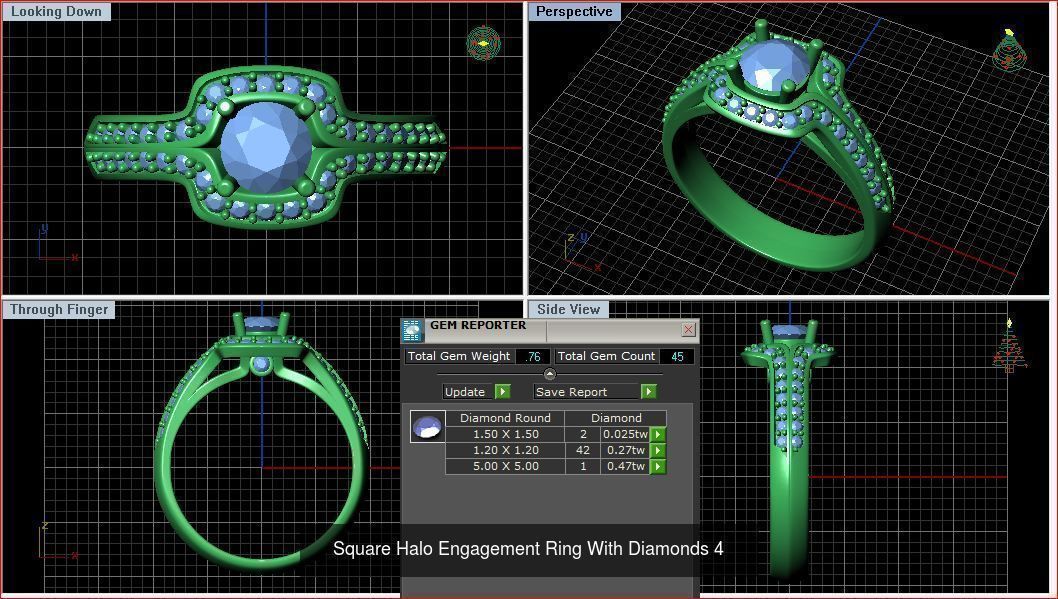Image resolution: width=1058 pixels, height=599 pixels.
Task: Click the Total Gem Count value 45
Action: pos(676,357)
